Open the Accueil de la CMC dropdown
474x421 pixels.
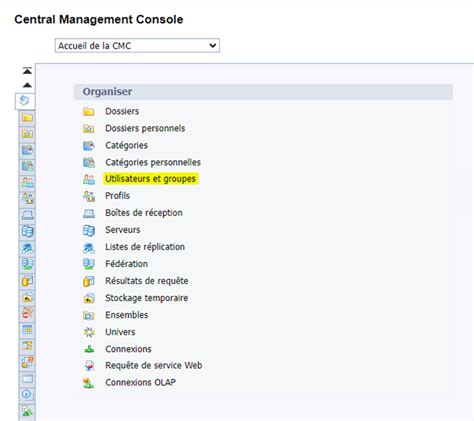[137, 46]
